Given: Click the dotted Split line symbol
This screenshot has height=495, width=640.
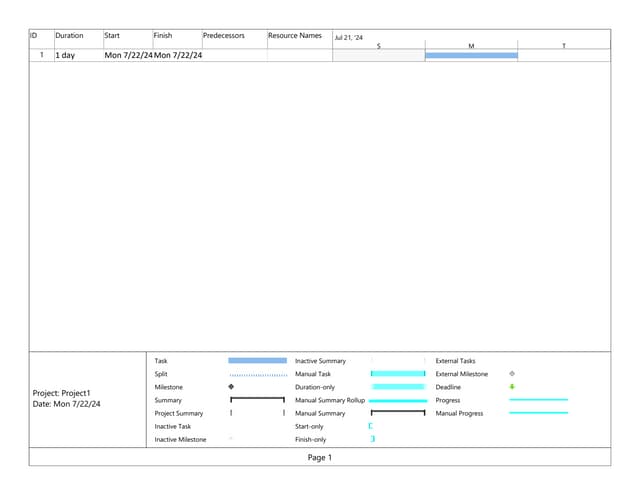Looking at the screenshot, I should click(257, 374).
